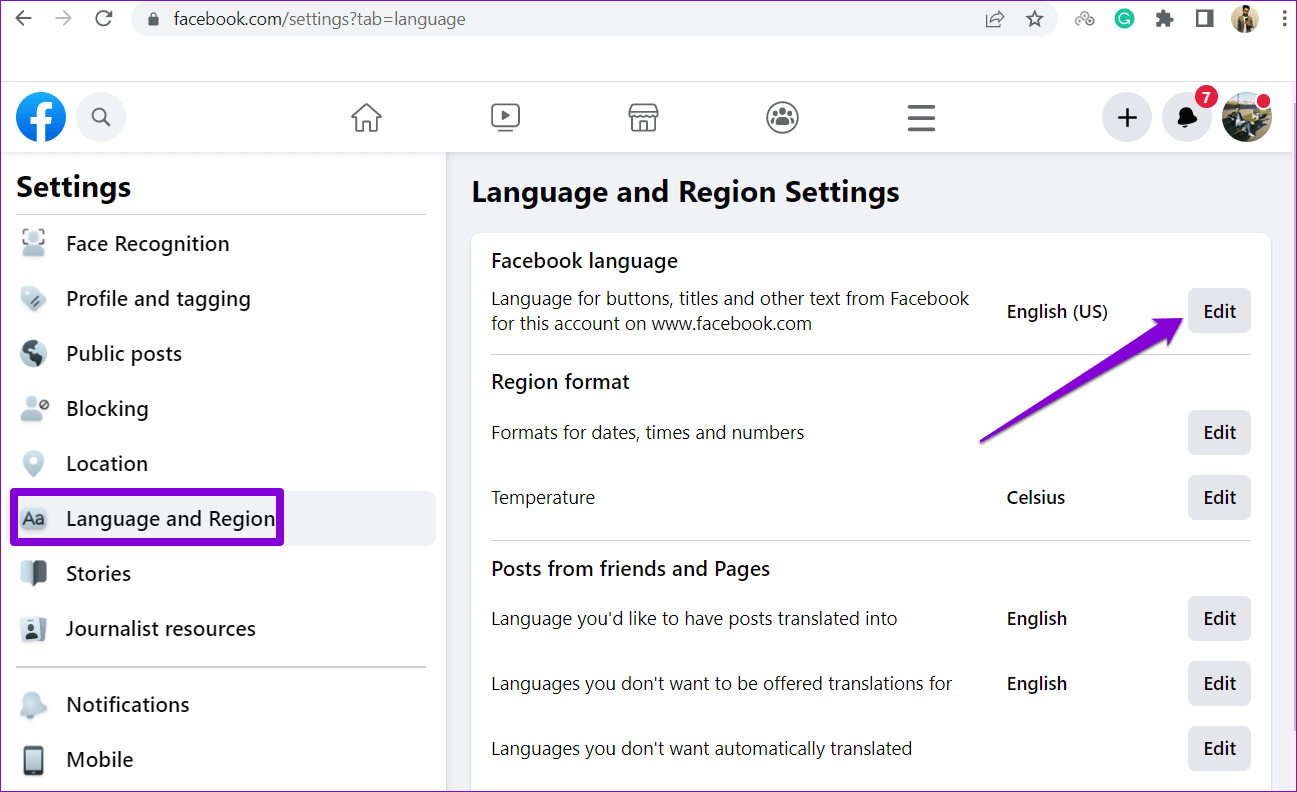This screenshot has height=792, width=1297.
Task: Bookmark this page with the star icon
Action: pyautogui.click(x=1034, y=19)
